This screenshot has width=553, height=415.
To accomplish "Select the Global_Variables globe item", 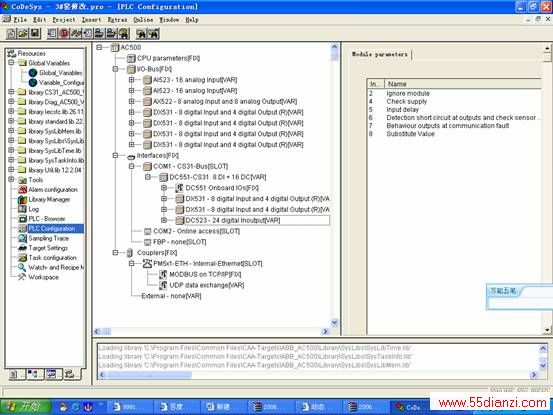I will tap(33, 73).
